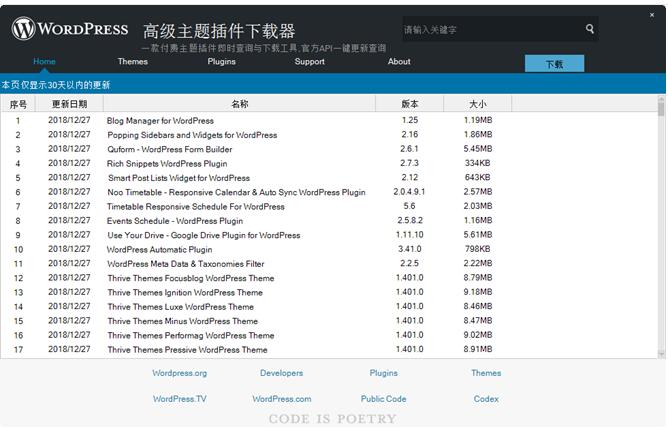Sort by the 更新日期 column header
Screen dimensions: 668x429
69,104
